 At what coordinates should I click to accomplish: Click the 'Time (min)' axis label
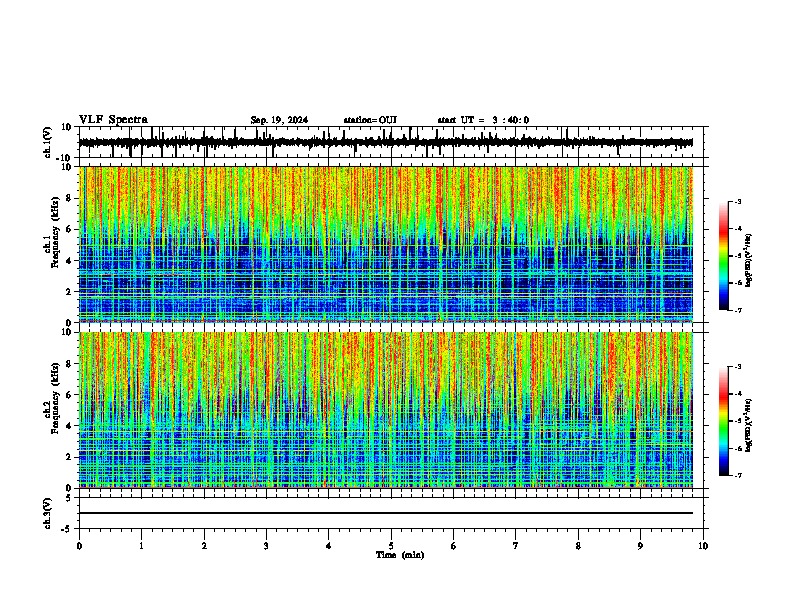[400, 555]
